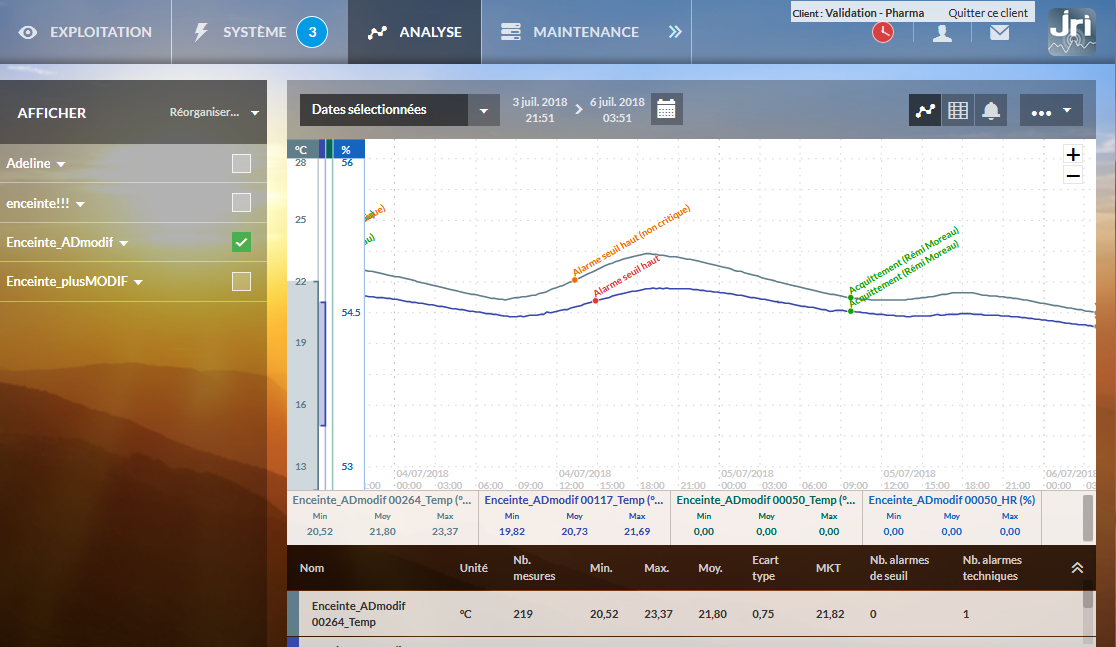
Task: Click the red Alarme seuil haut marker
Action: click(x=596, y=300)
